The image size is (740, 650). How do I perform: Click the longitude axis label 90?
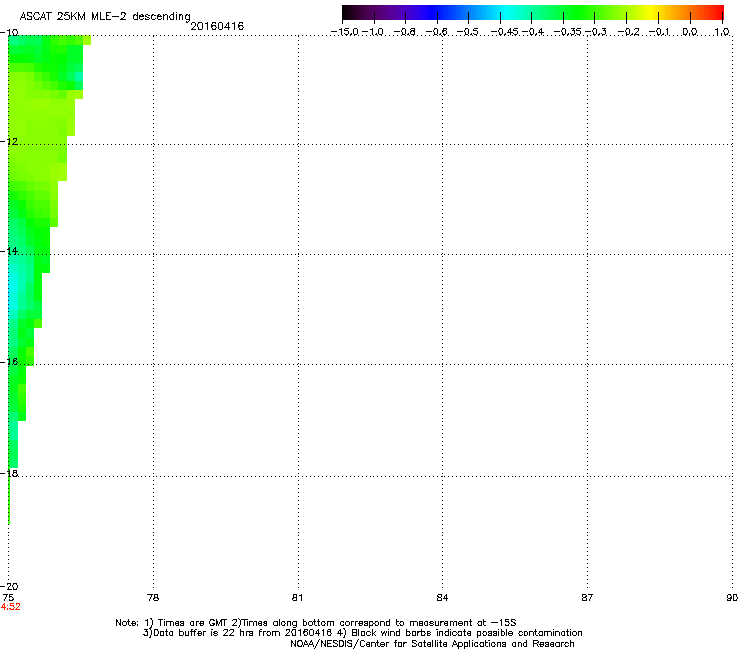[732, 598]
